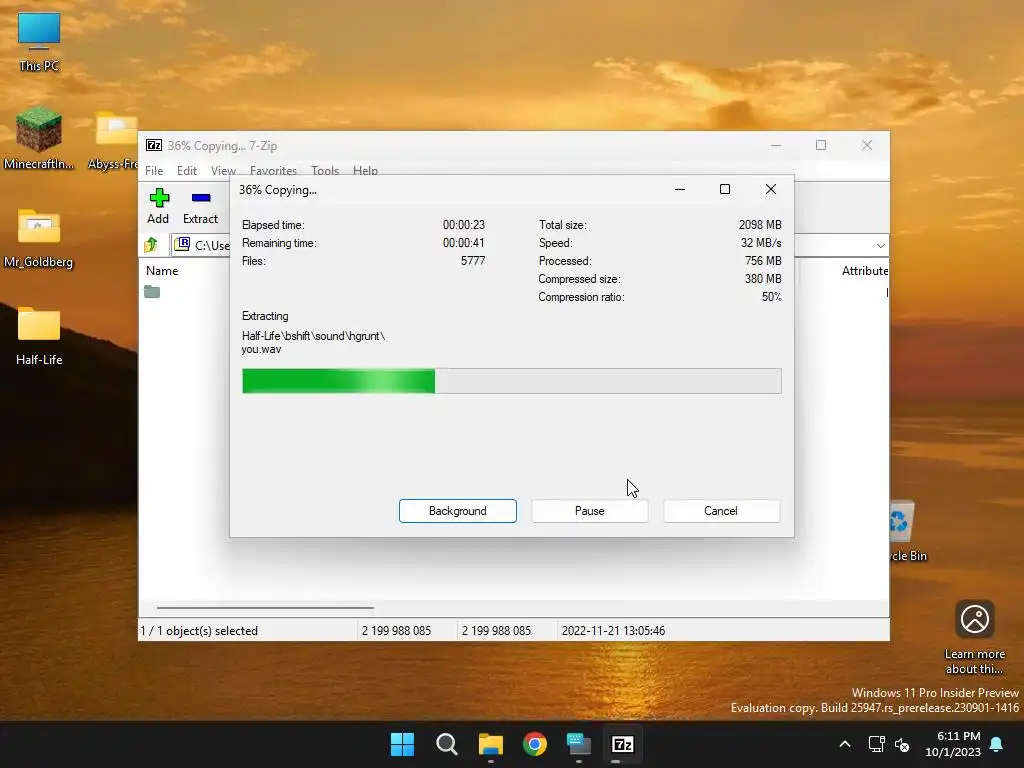Image resolution: width=1024 pixels, height=768 pixels.
Task: Click the status bar date 2022-11-21 13:05:46
Action: point(613,631)
